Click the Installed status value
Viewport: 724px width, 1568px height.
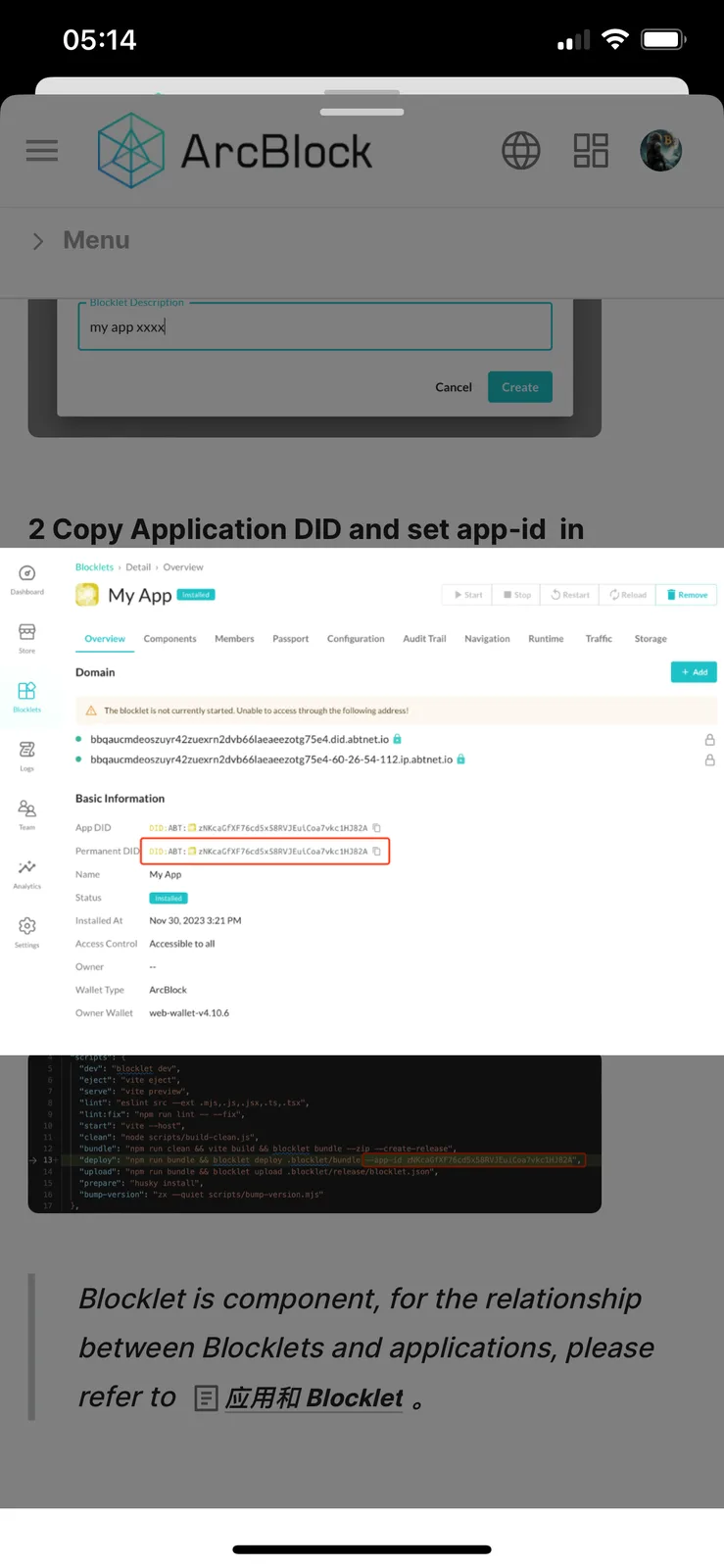coord(169,898)
